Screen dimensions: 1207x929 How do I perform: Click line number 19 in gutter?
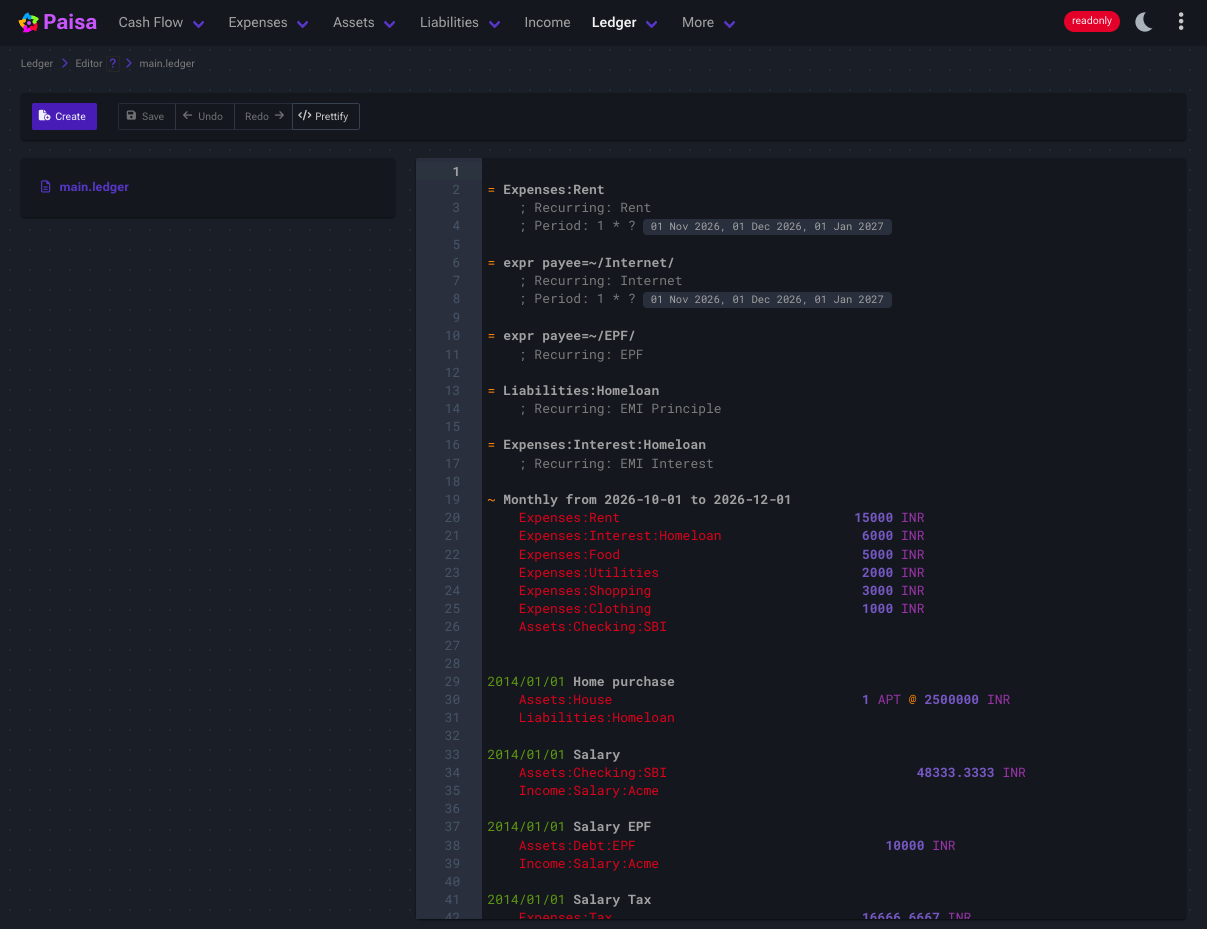(453, 500)
